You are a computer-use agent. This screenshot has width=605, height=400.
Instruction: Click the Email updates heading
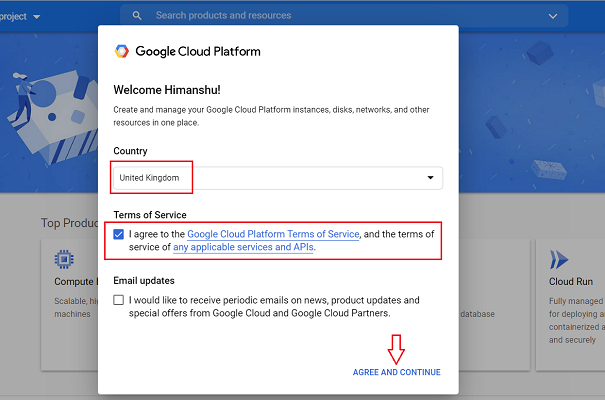[x=144, y=281]
